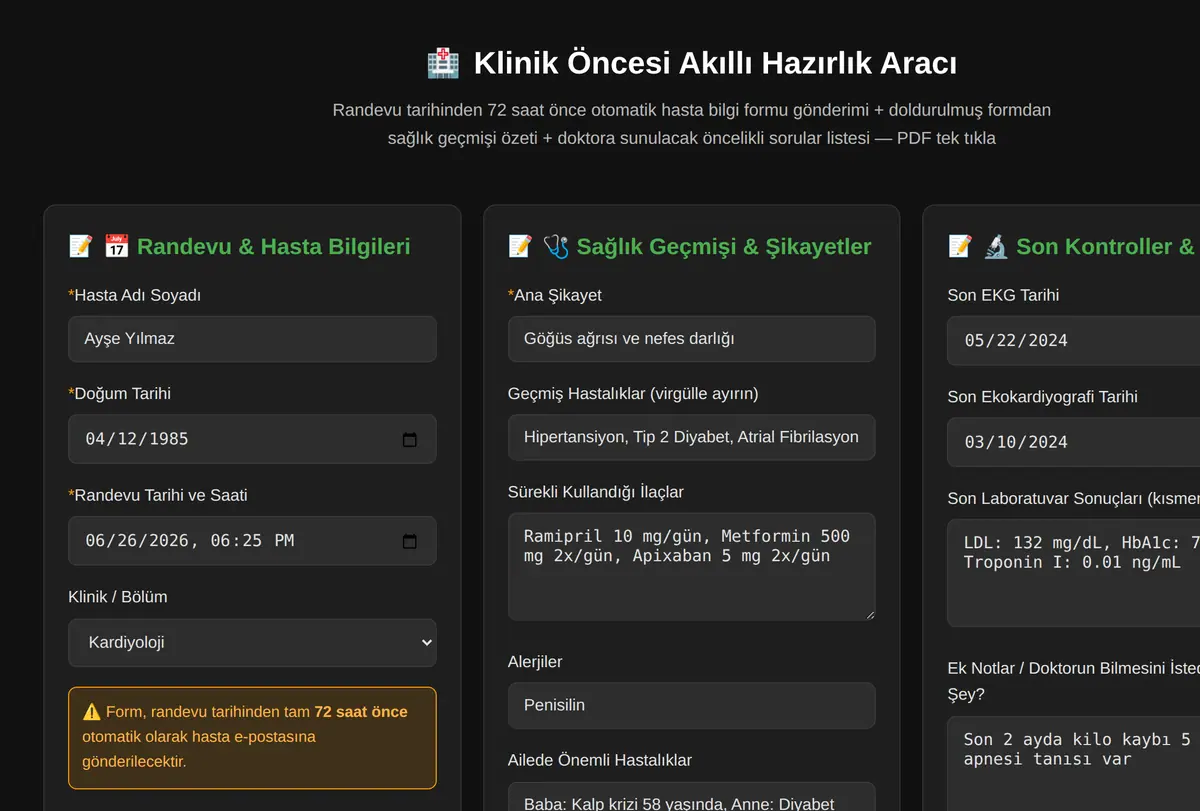
Task: Click the Ailede Önemli Hastalıklar label
Action: click(600, 760)
